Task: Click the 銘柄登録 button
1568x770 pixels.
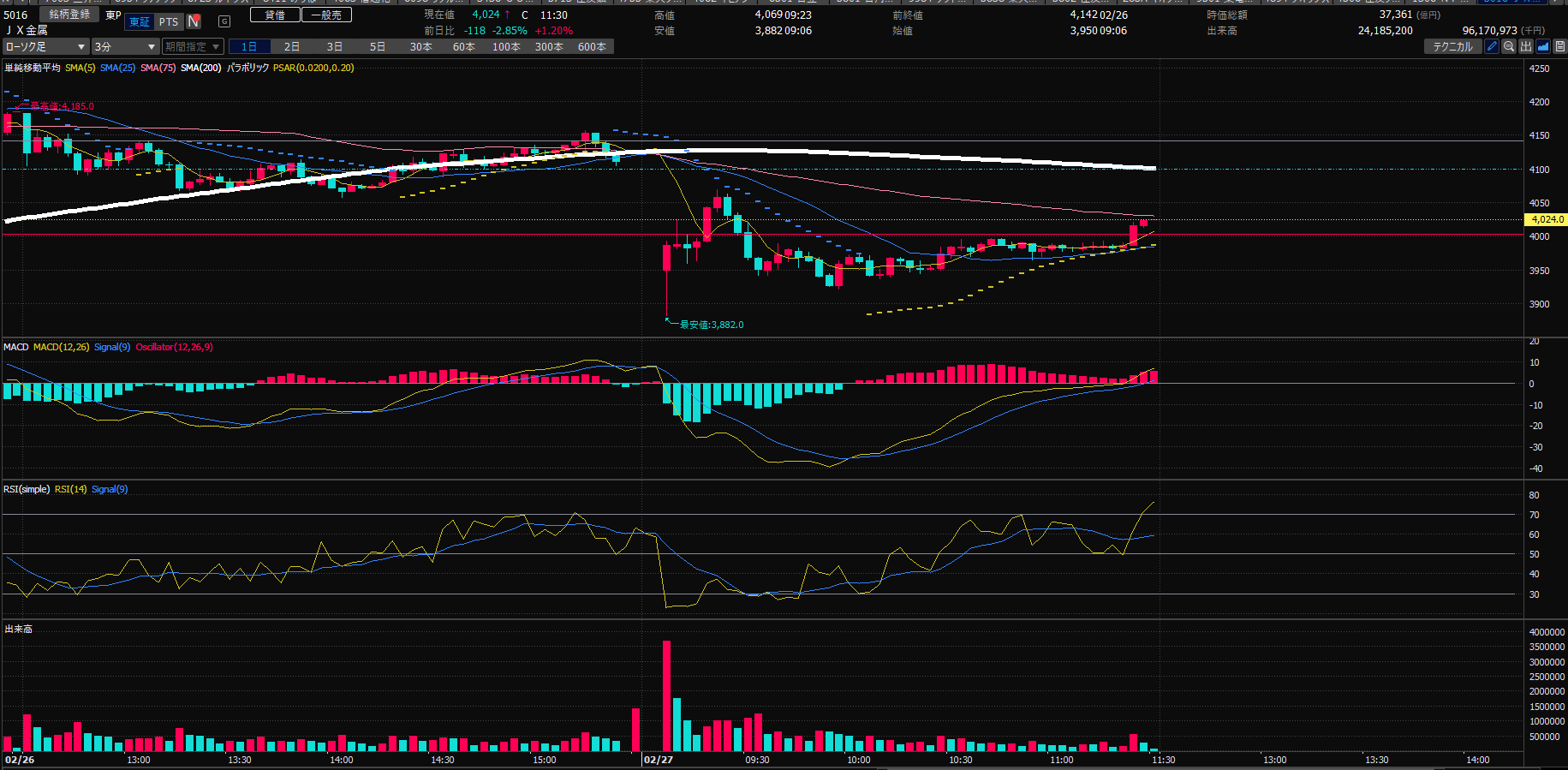Action: [x=69, y=15]
